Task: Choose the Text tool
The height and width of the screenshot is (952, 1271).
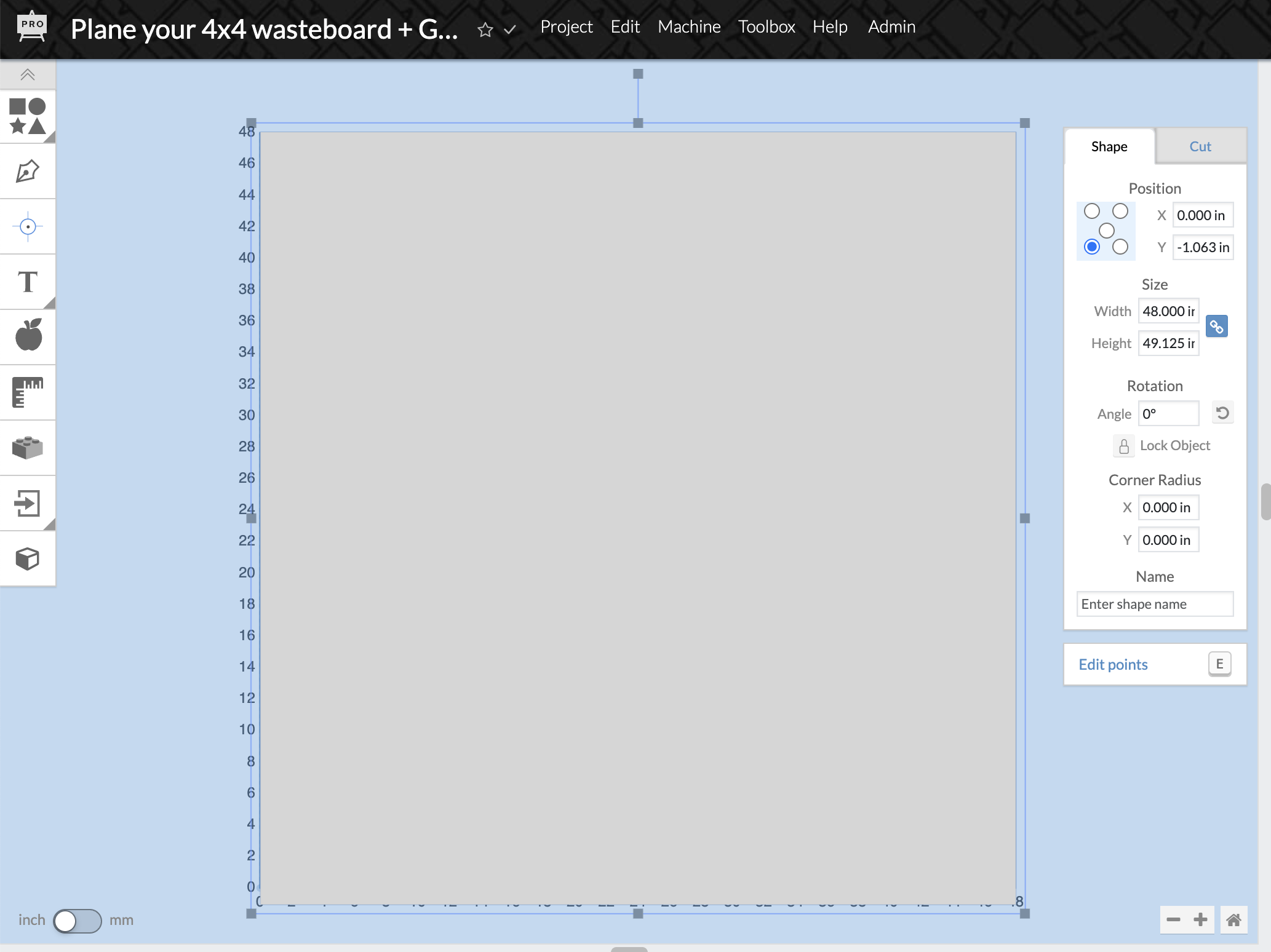Action: pos(28,282)
